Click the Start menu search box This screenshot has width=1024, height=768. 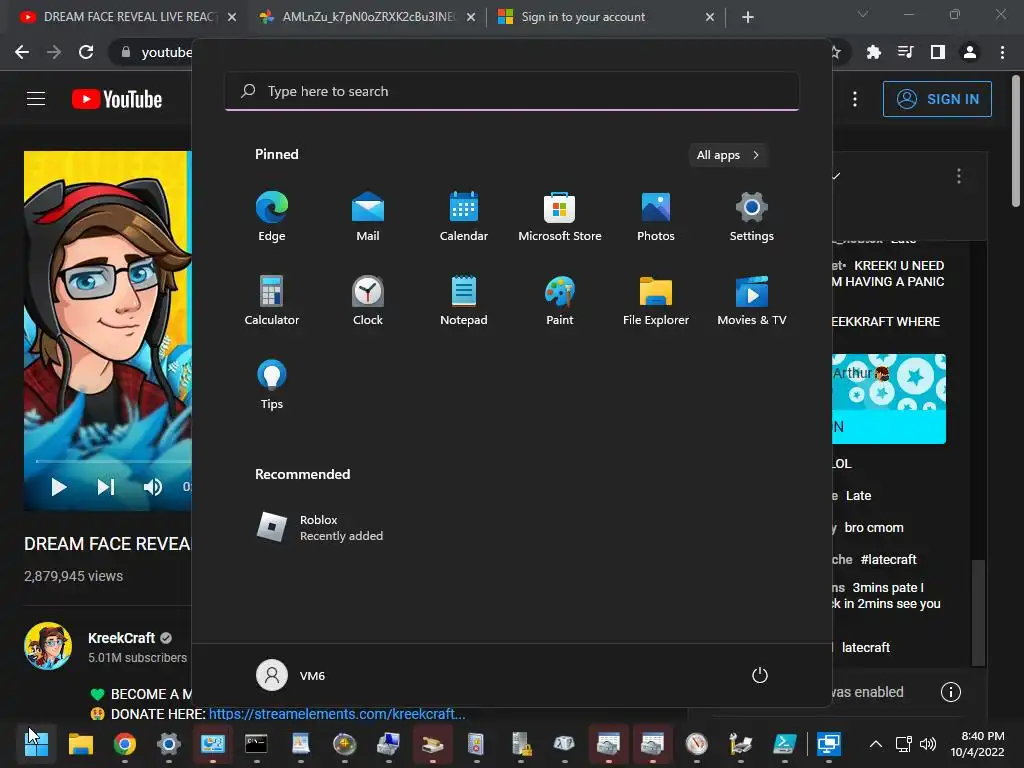coord(512,91)
